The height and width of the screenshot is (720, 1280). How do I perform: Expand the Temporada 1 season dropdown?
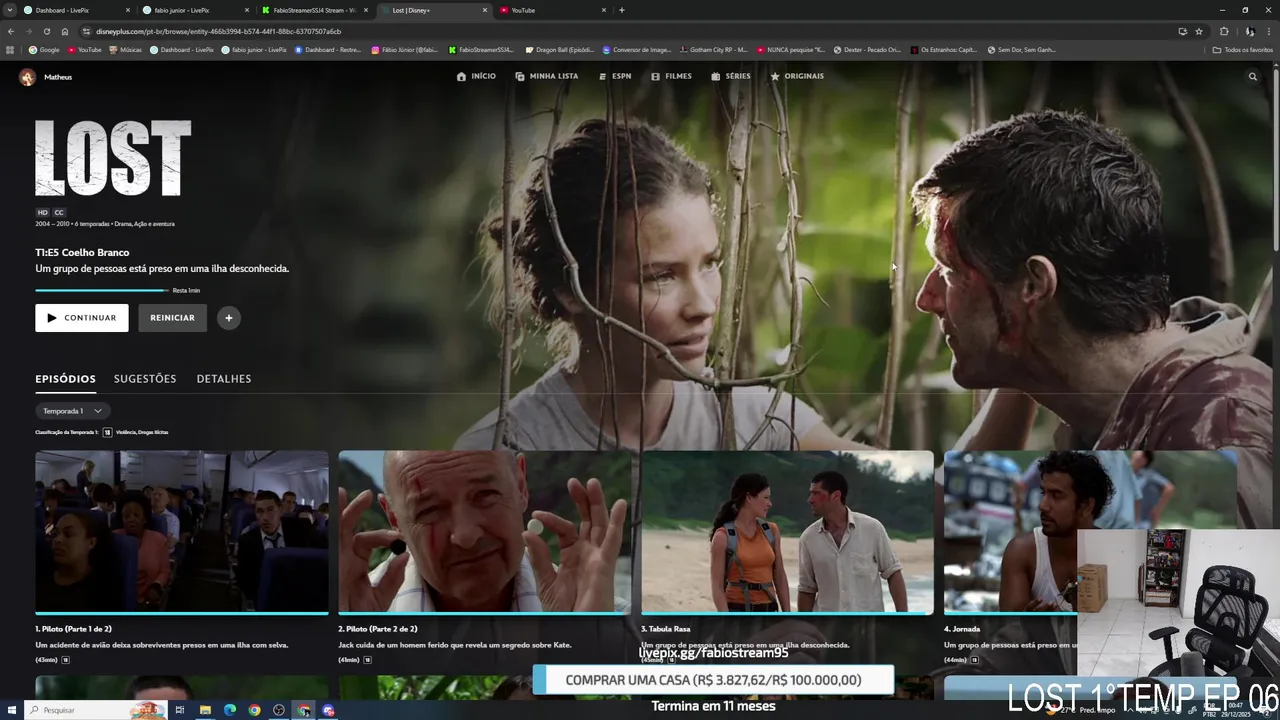tap(72, 411)
